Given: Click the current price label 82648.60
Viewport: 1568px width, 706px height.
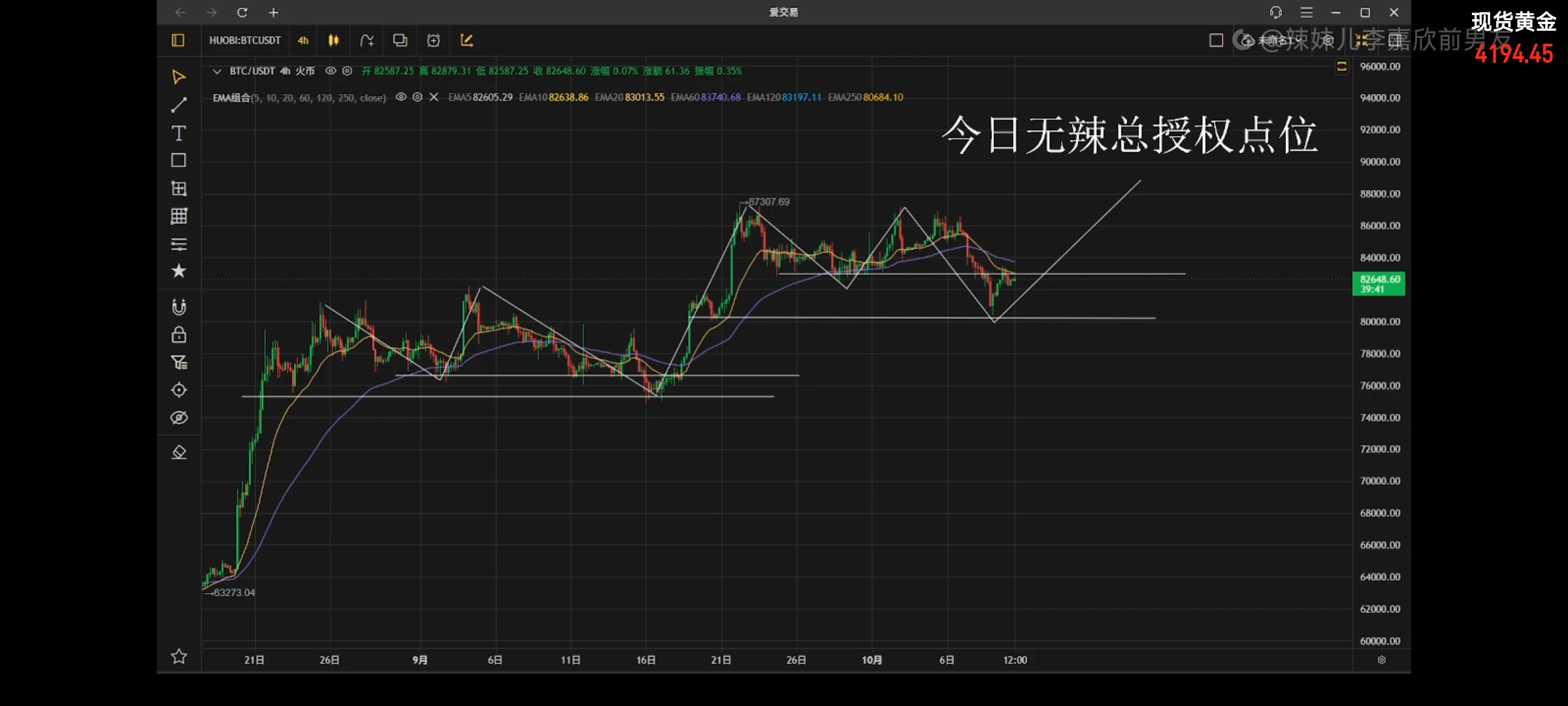Looking at the screenshot, I should point(1379,284).
